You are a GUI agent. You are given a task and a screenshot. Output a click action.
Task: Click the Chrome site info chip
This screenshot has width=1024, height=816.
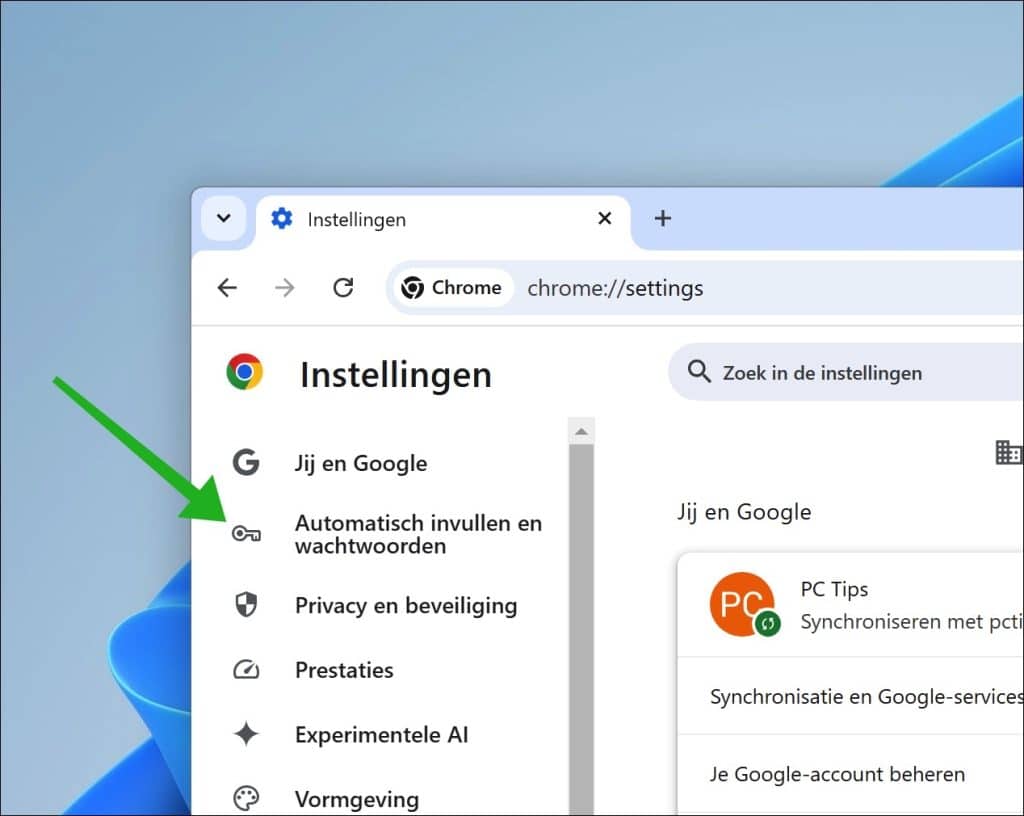coord(451,287)
